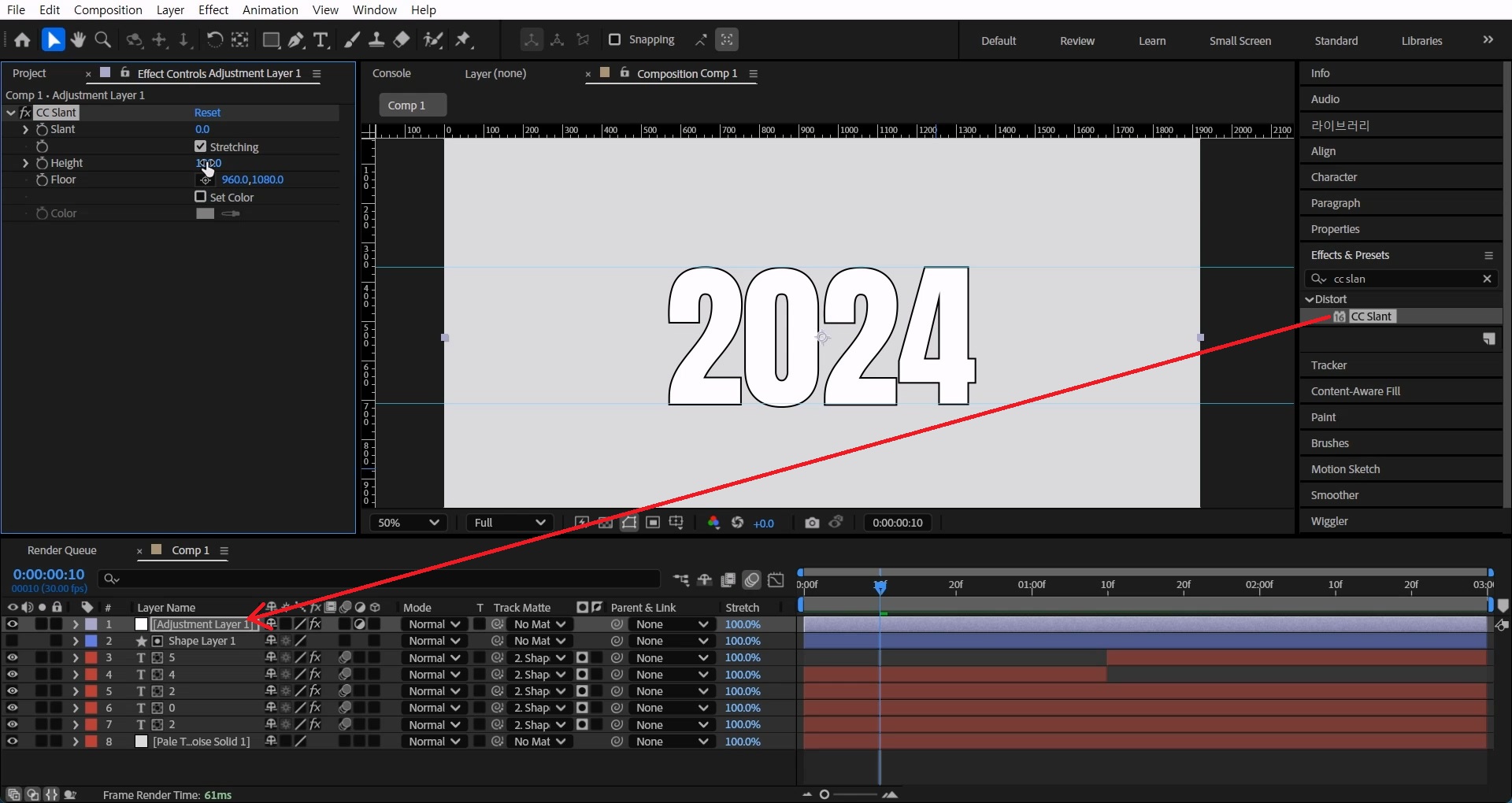Open Track Matte dropdown for Shape Layer 1
This screenshot has height=803, width=1512.
click(x=539, y=641)
